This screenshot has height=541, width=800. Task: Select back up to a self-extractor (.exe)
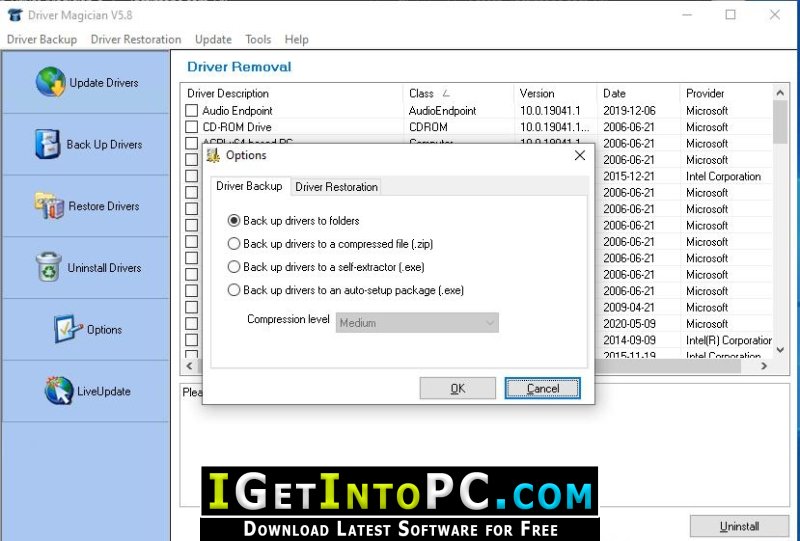[x=234, y=267]
